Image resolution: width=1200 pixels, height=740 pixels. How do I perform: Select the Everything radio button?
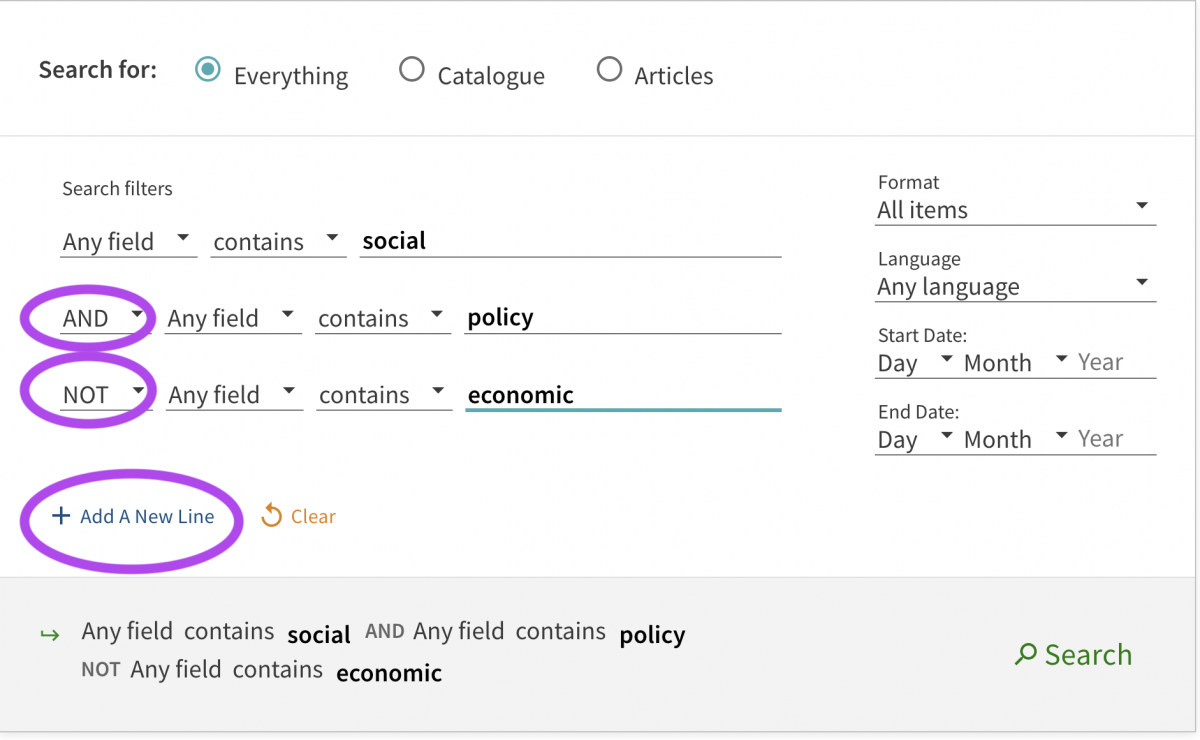208,71
